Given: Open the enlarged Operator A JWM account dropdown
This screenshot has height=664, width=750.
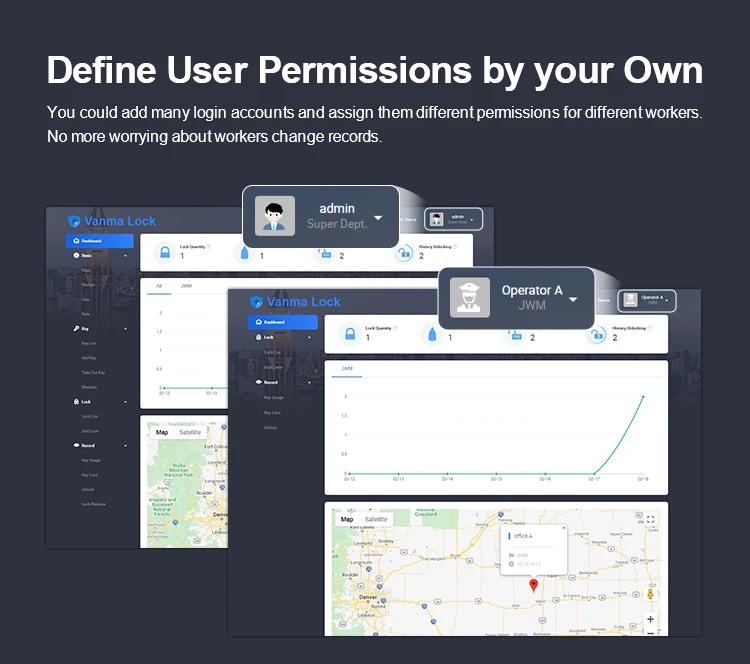Looking at the screenshot, I should (573, 299).
